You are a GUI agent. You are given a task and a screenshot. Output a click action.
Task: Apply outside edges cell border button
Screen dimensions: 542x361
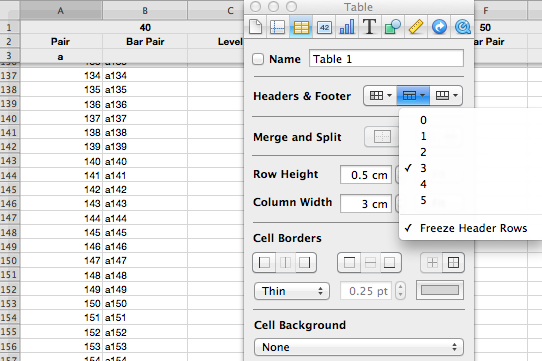point(453,263)
